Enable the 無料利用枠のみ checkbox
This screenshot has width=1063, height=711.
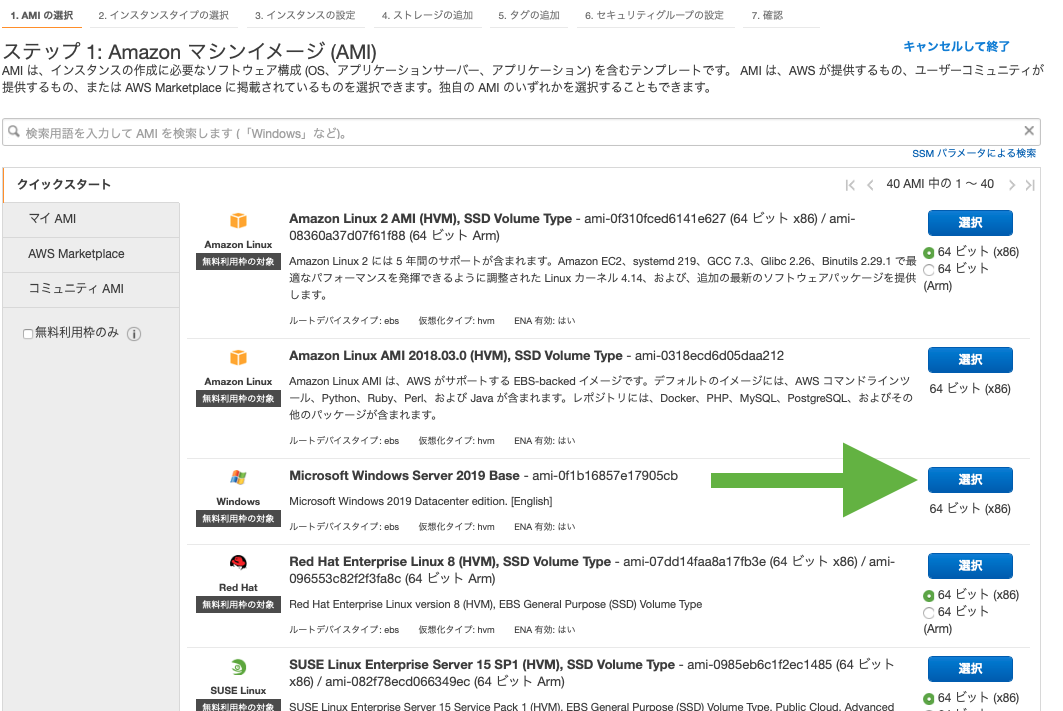28,334
